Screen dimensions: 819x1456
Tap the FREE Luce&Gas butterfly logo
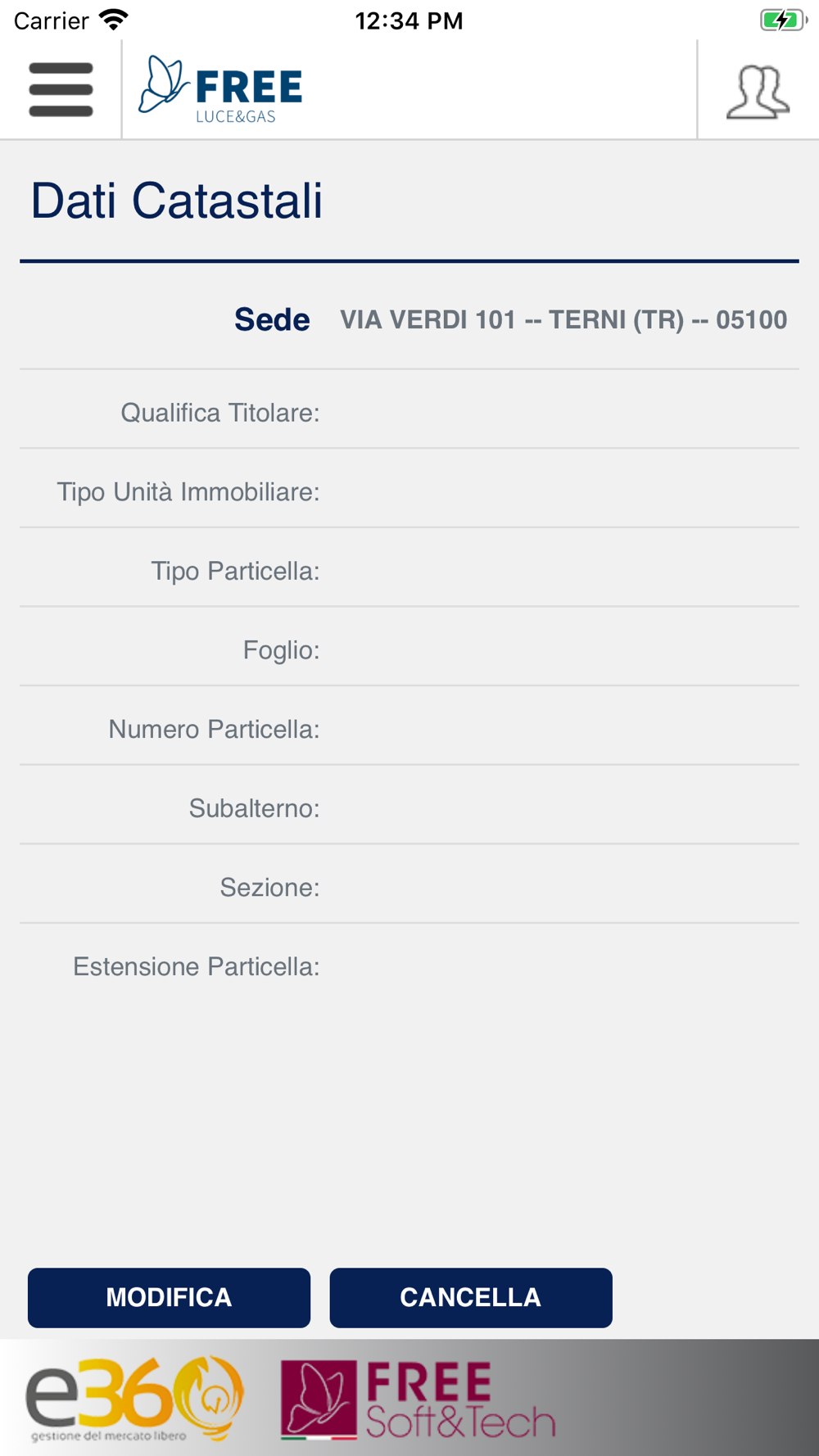[220, 89]
